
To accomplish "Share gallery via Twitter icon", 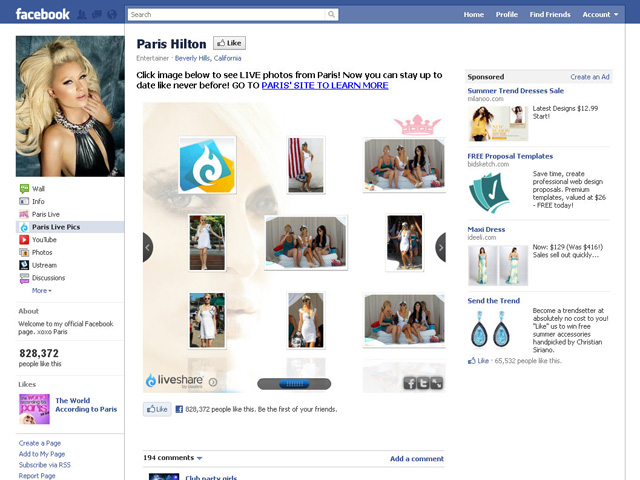I will [x=423, y=383].
